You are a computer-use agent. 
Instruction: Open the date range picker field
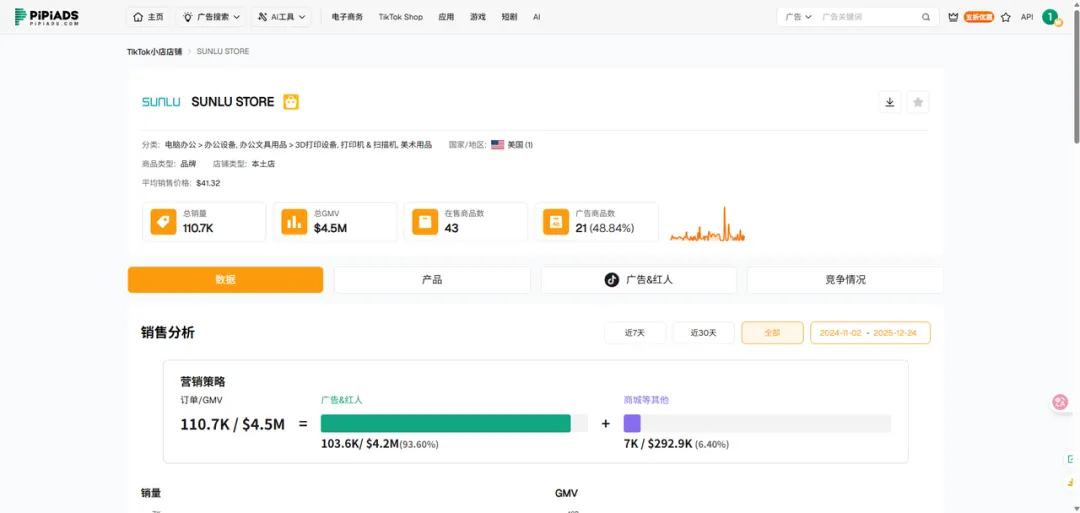(869, 333)
